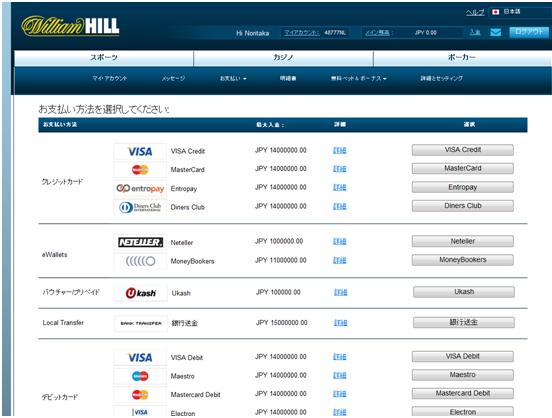552x418 pixels.
Task: Click the Mastercard Debit logo
Action: click(x=140, y=395)
